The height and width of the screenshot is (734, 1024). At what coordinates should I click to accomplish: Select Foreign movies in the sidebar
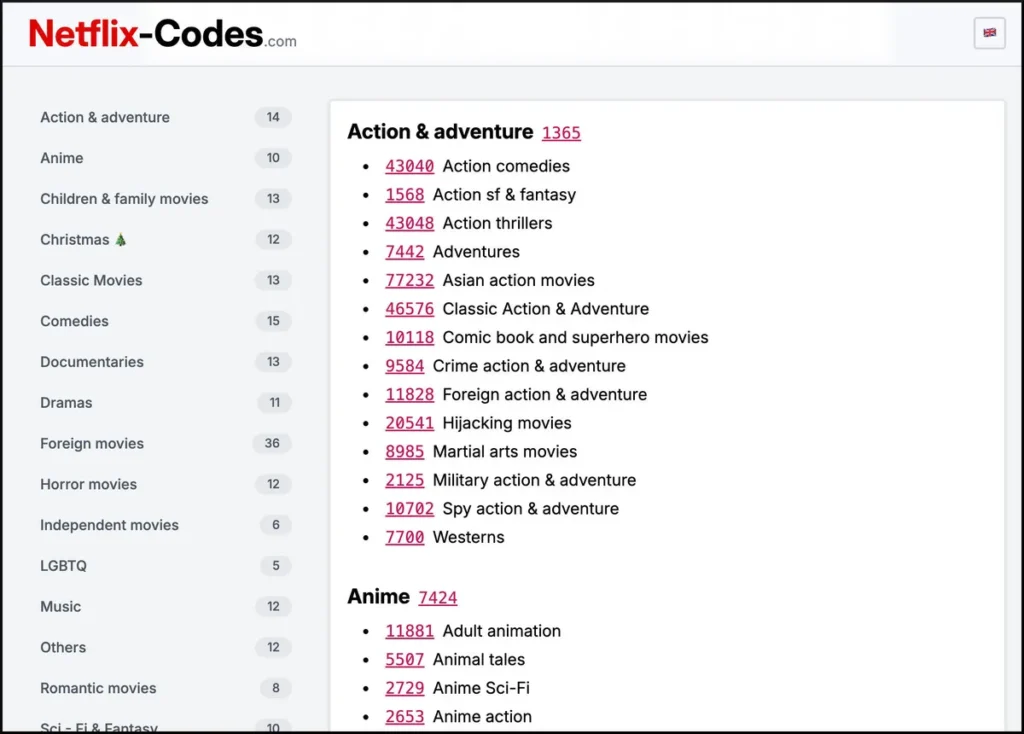pos(92,444)
